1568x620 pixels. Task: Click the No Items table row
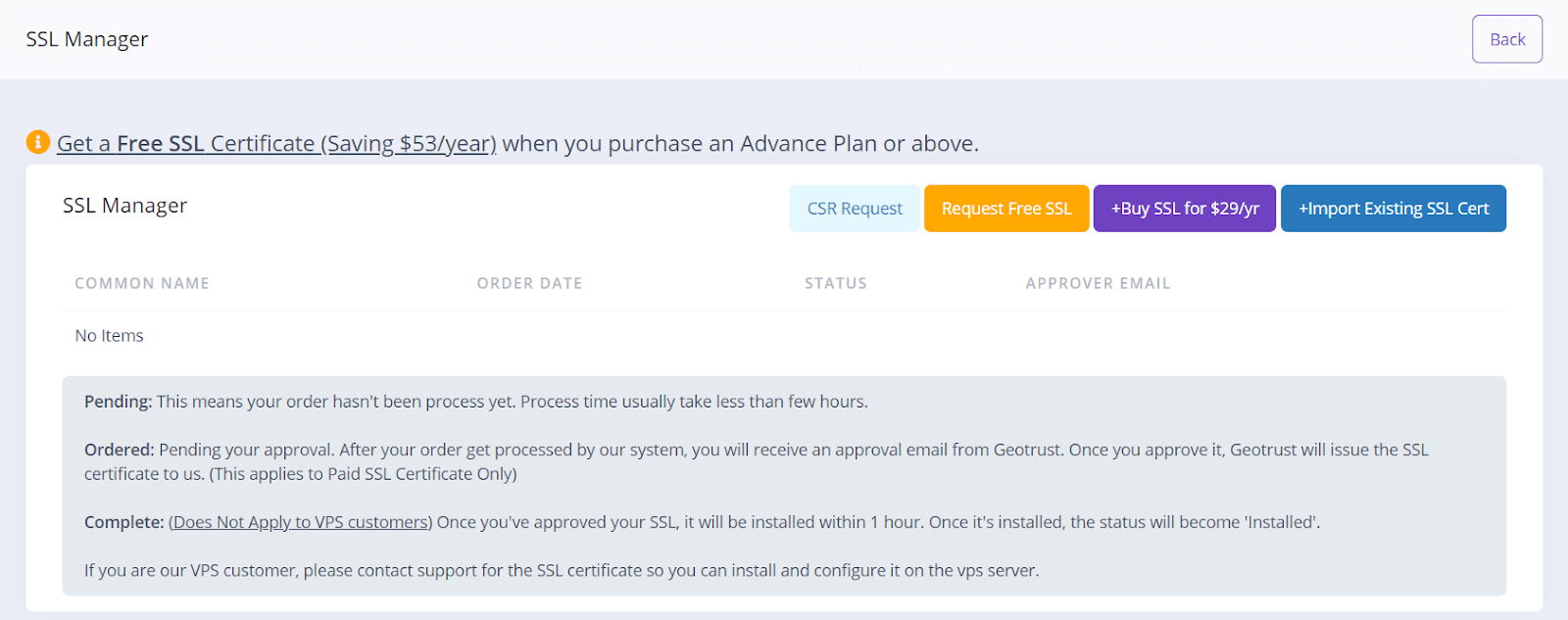109,336
